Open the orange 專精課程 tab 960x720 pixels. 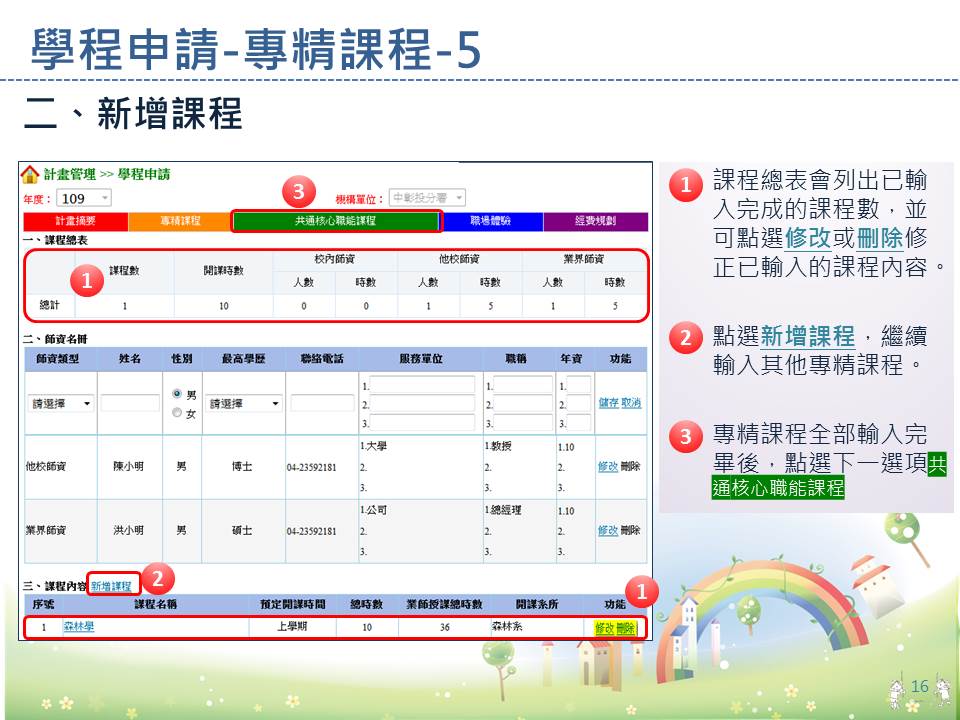pos(180,221)
